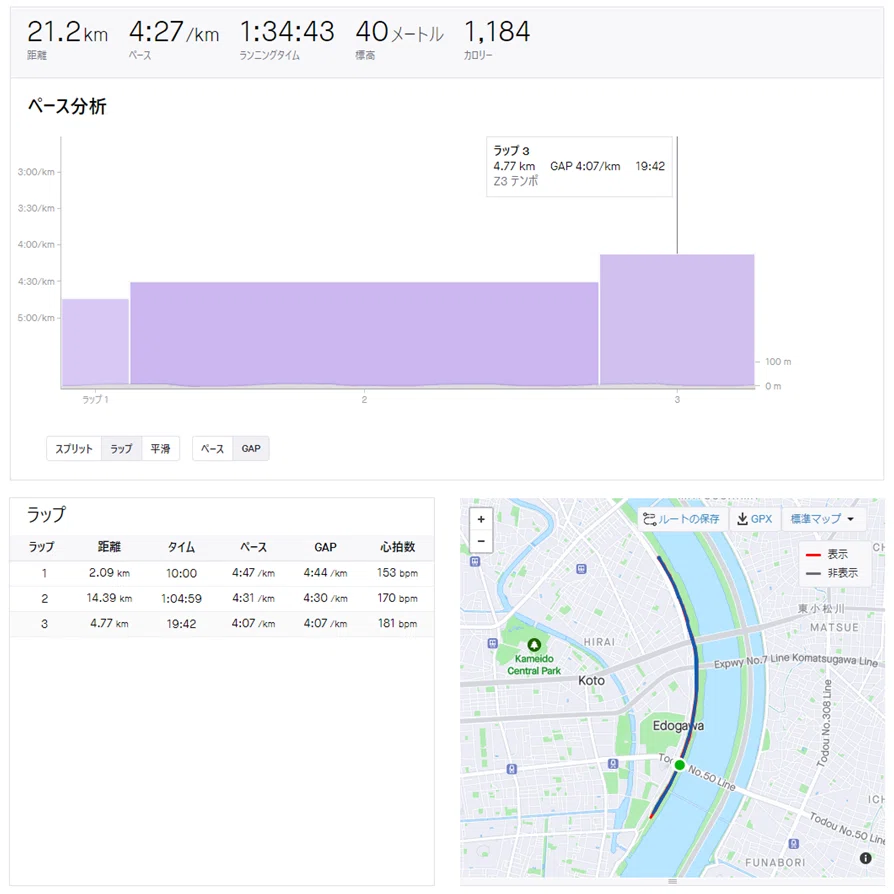Select lap 2 row in ラップ table
This screenshot has width=894, height=894.
(222, 599)
